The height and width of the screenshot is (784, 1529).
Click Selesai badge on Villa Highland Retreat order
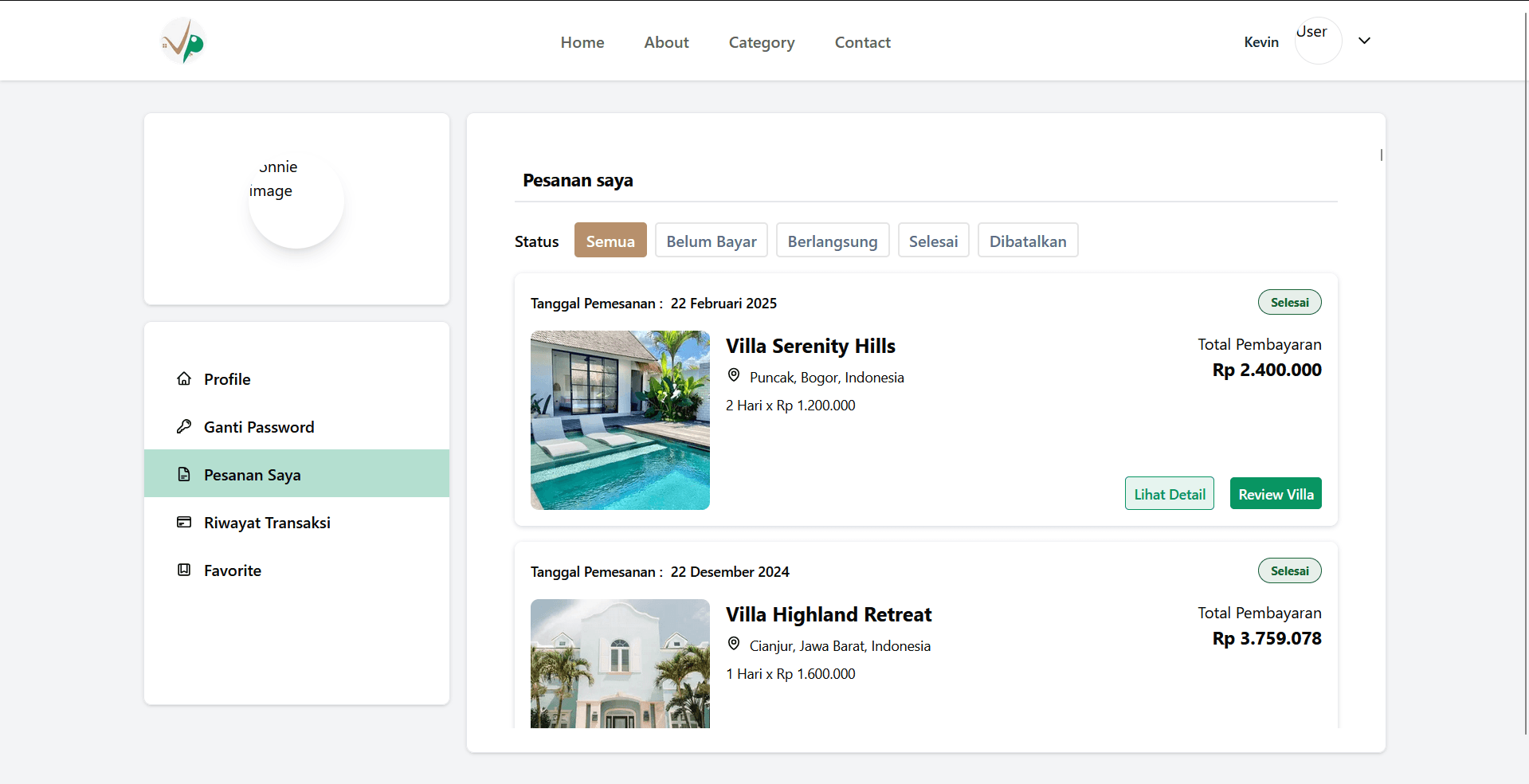point(1290,570)
